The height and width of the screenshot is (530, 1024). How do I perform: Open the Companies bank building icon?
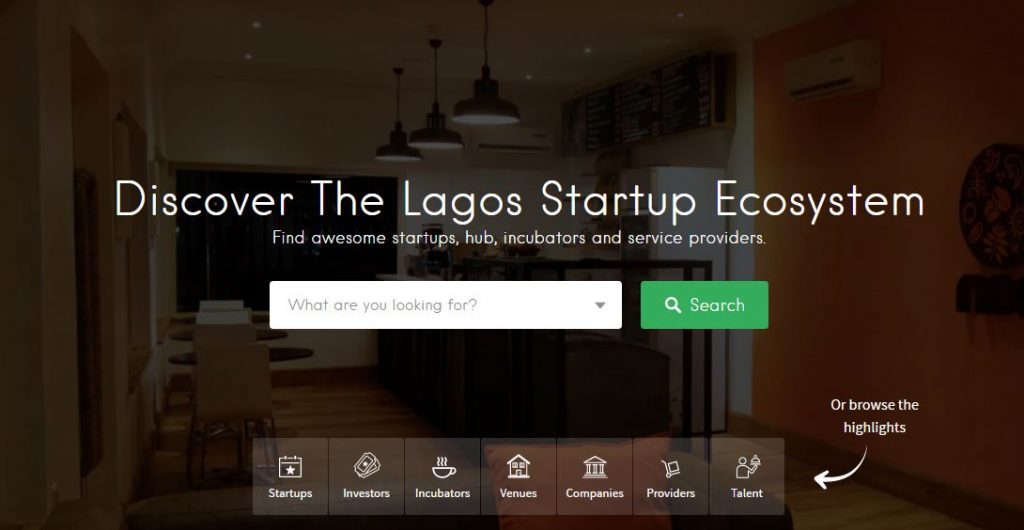coord(594,467)
